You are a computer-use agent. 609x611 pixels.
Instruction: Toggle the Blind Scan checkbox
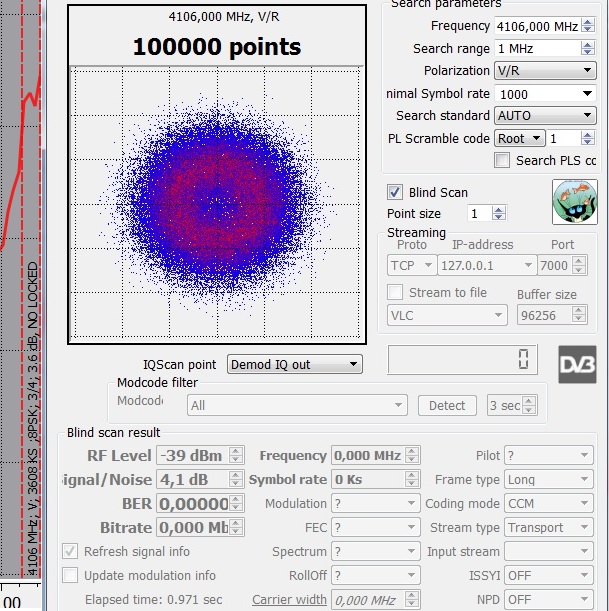pos(395,192)
